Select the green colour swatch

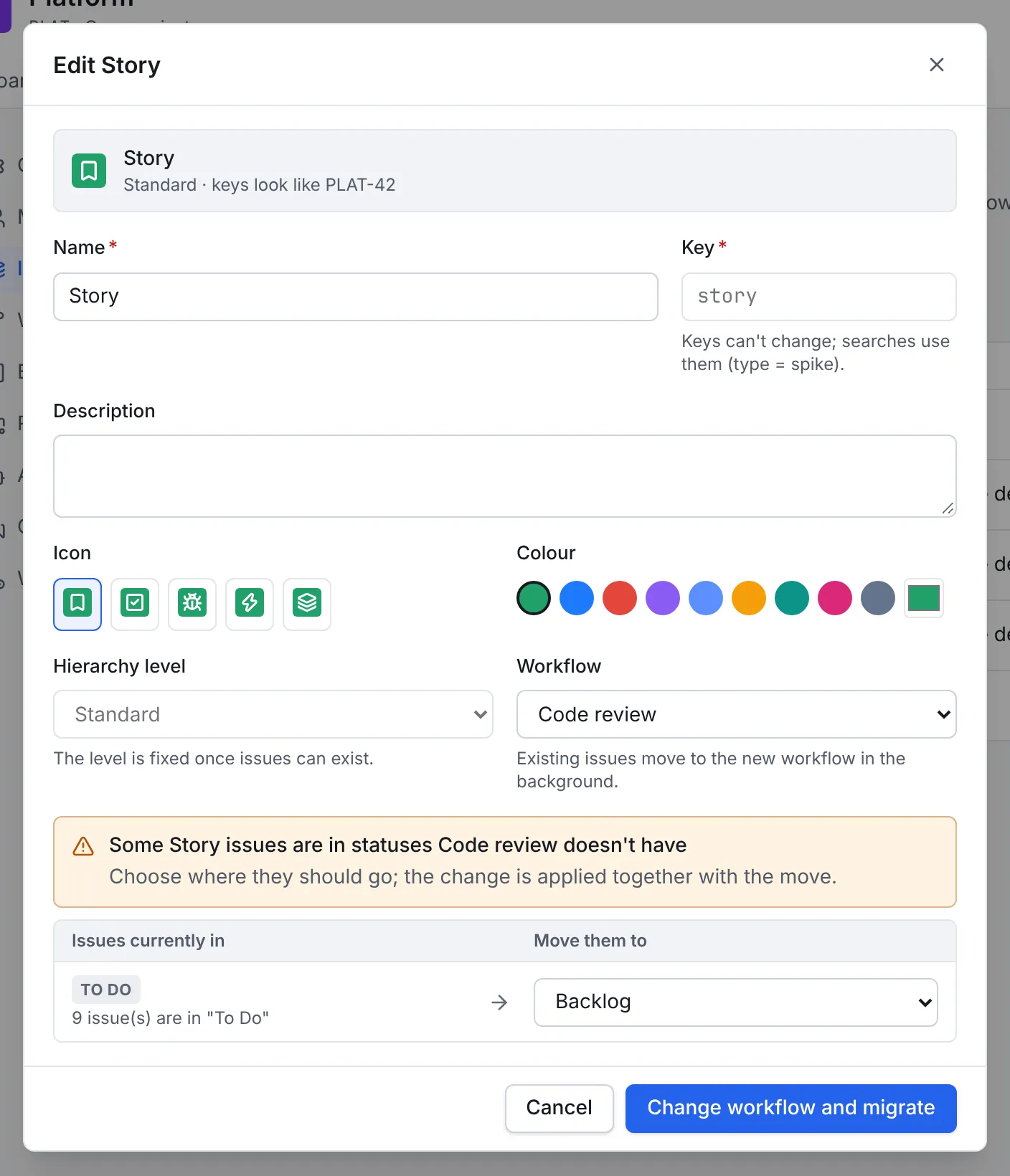coord(534,598)
